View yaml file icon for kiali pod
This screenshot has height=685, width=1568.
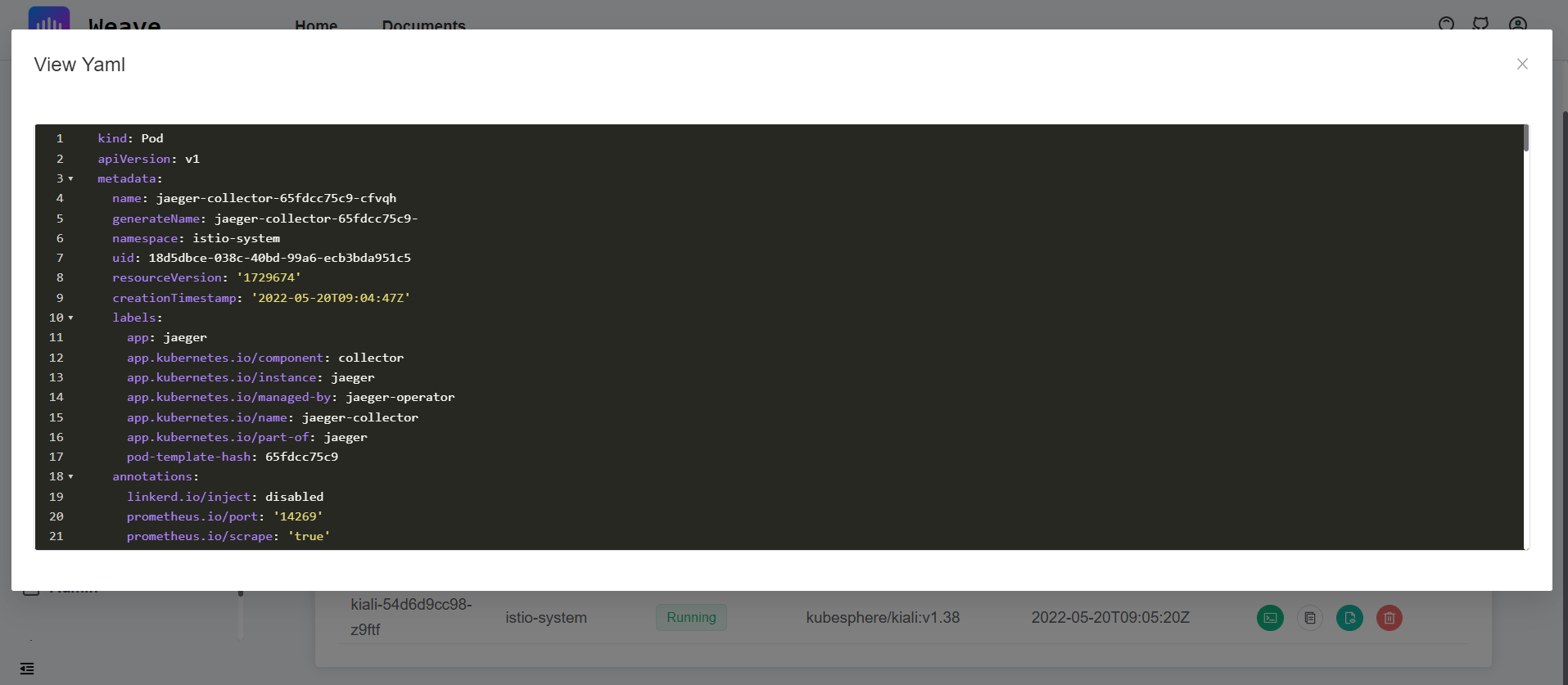pyautogui.click(x=1349, y=618)
